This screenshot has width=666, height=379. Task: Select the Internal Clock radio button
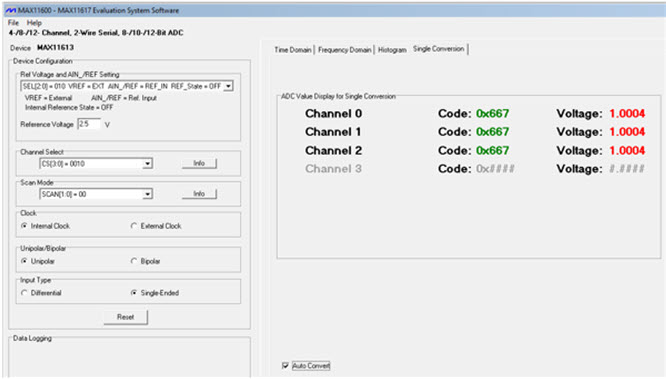coord(24,226)
